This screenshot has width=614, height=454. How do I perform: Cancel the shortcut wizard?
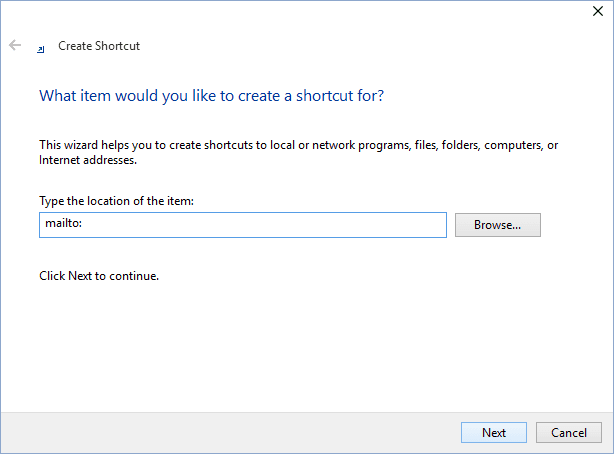point(569,432)
